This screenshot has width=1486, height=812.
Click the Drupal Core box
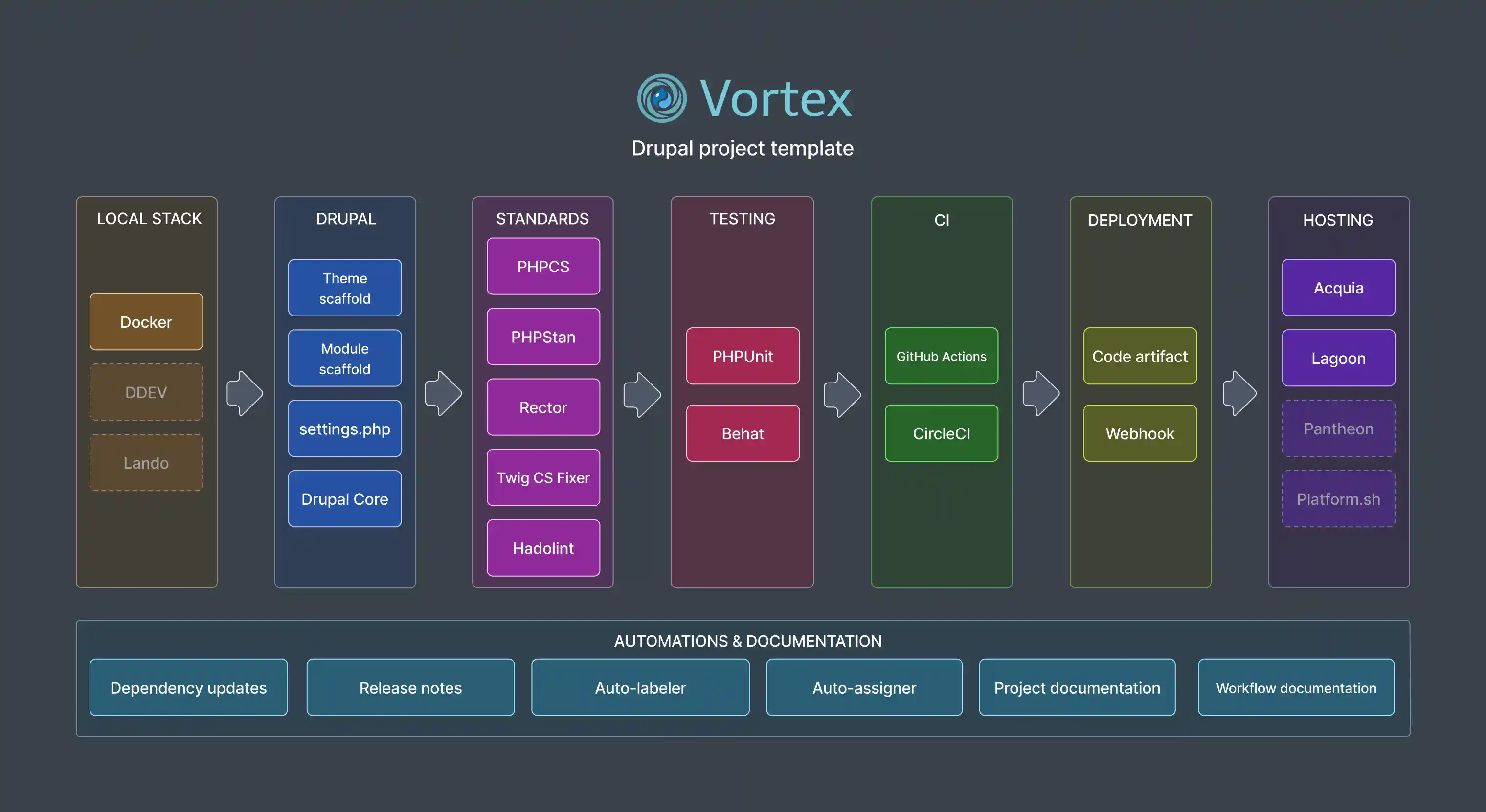pos(345,499)
